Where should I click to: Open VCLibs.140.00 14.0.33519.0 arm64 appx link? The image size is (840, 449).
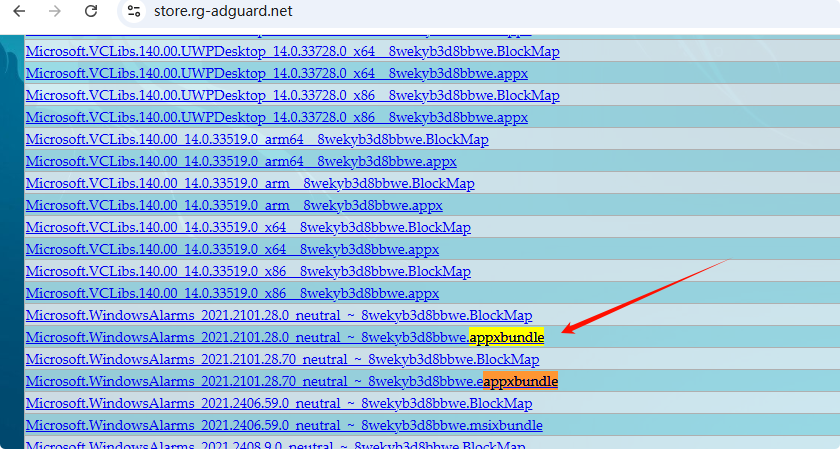(241, 161)
